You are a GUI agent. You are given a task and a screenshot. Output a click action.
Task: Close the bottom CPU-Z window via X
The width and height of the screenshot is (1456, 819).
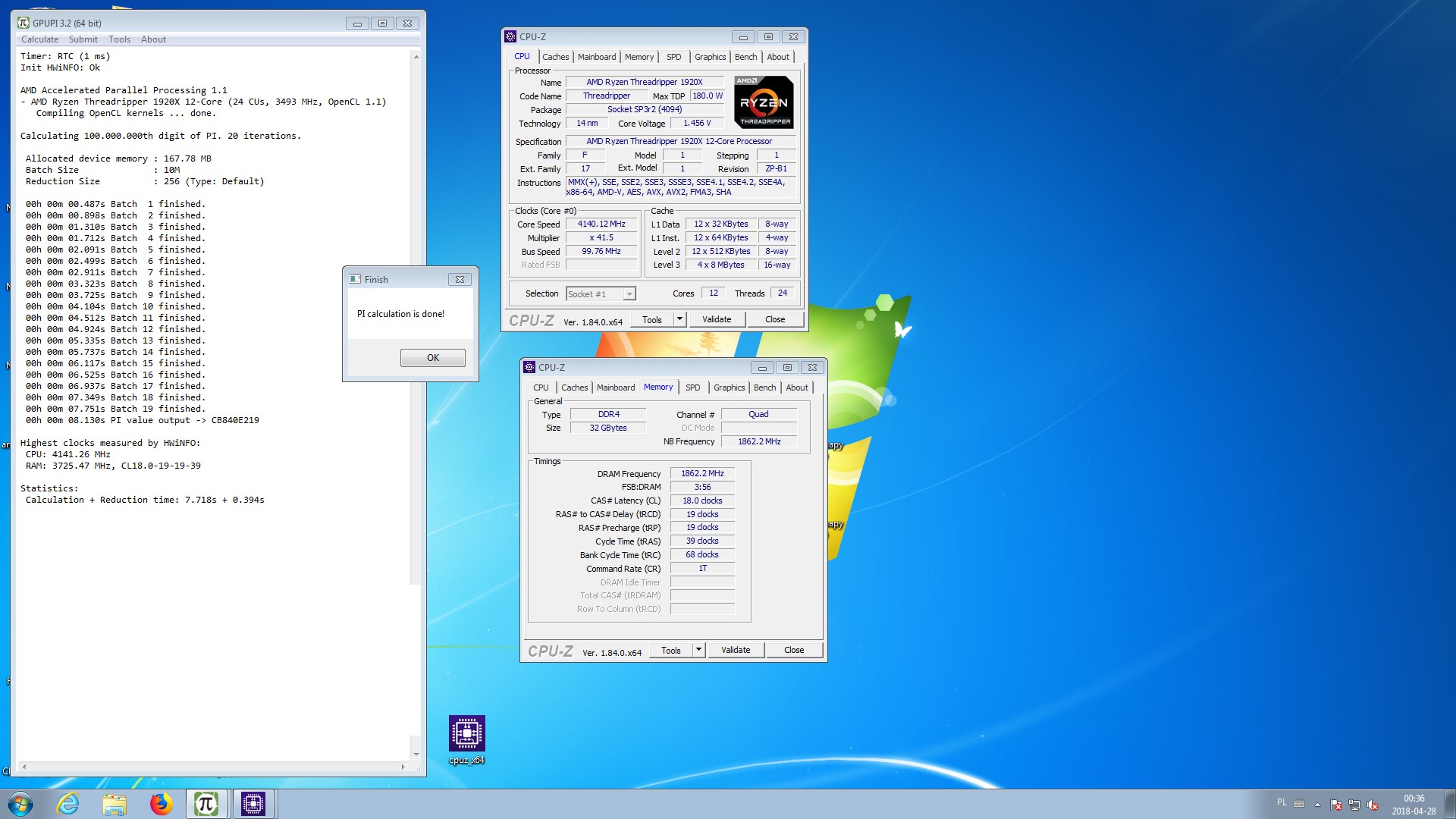pyautogui.click(x=812, y=368)
